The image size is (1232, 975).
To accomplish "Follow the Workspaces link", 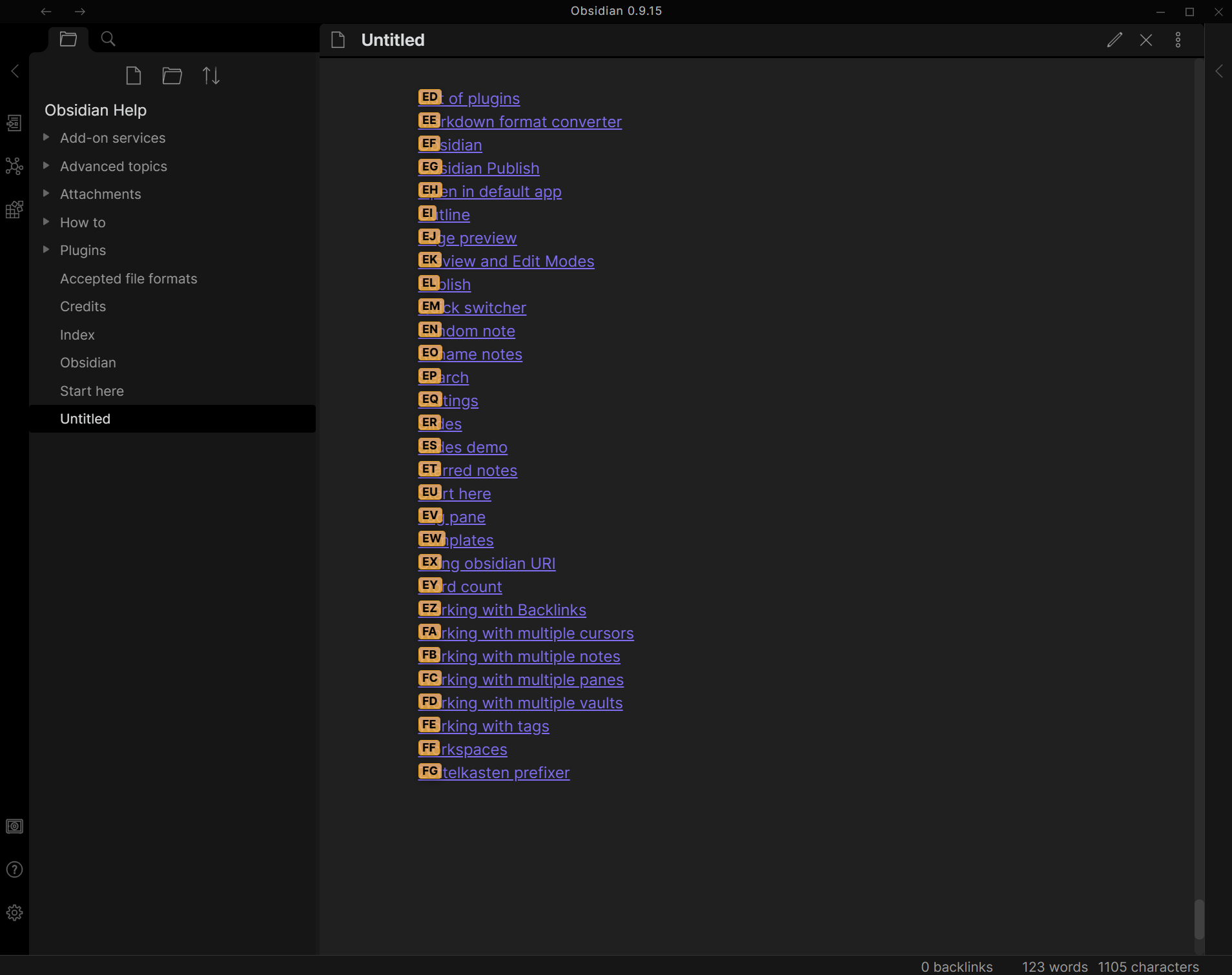I will click(462, 749).
